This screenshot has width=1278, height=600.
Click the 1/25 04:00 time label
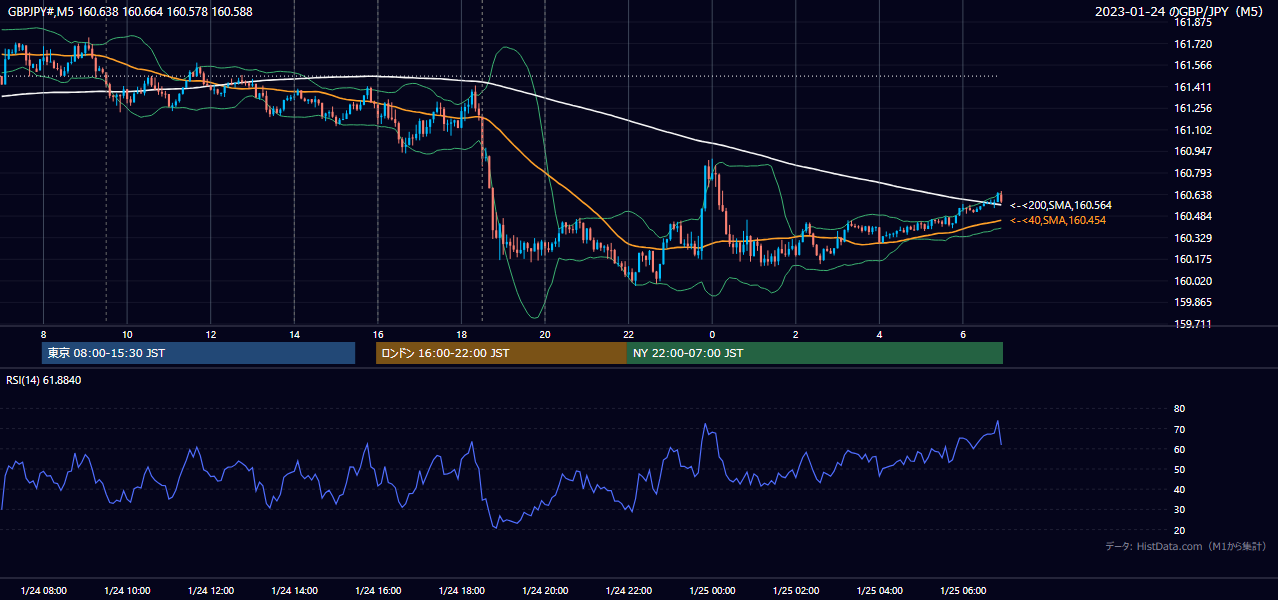coord(879,591)
